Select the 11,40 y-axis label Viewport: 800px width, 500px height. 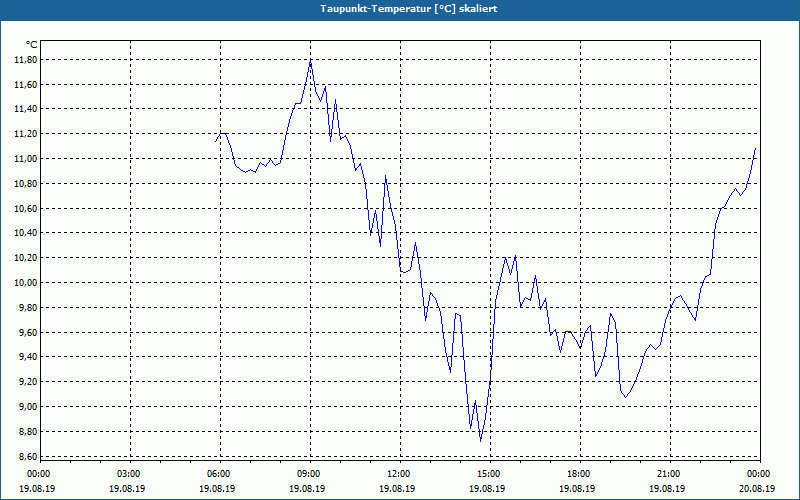click(x=26, y=109)
